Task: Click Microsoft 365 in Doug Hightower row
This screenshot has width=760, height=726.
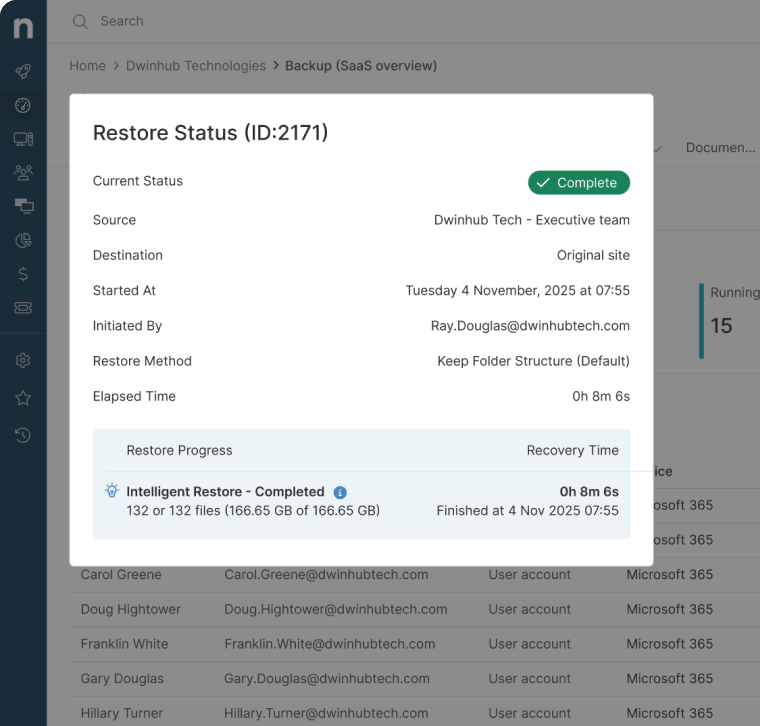Action: [x=669, y=609]
